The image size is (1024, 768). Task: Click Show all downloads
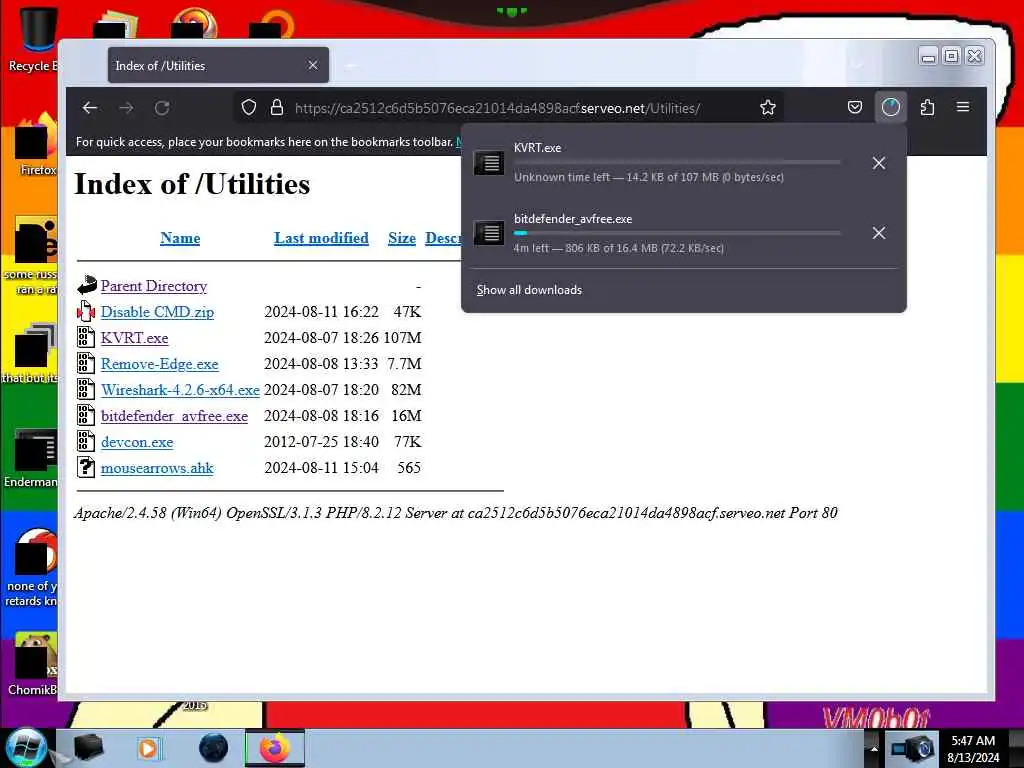click(x=529, y=290)
